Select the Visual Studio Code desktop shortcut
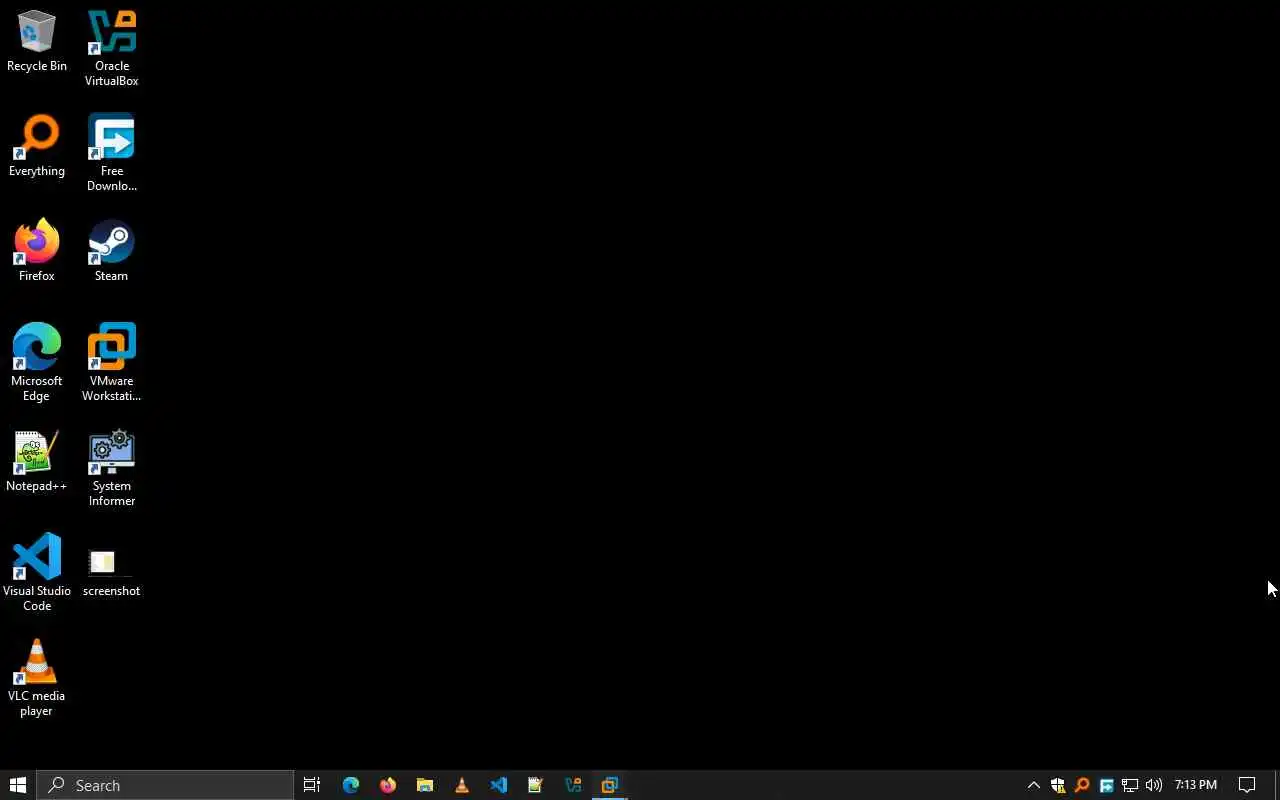 click(x=37, y=573)
